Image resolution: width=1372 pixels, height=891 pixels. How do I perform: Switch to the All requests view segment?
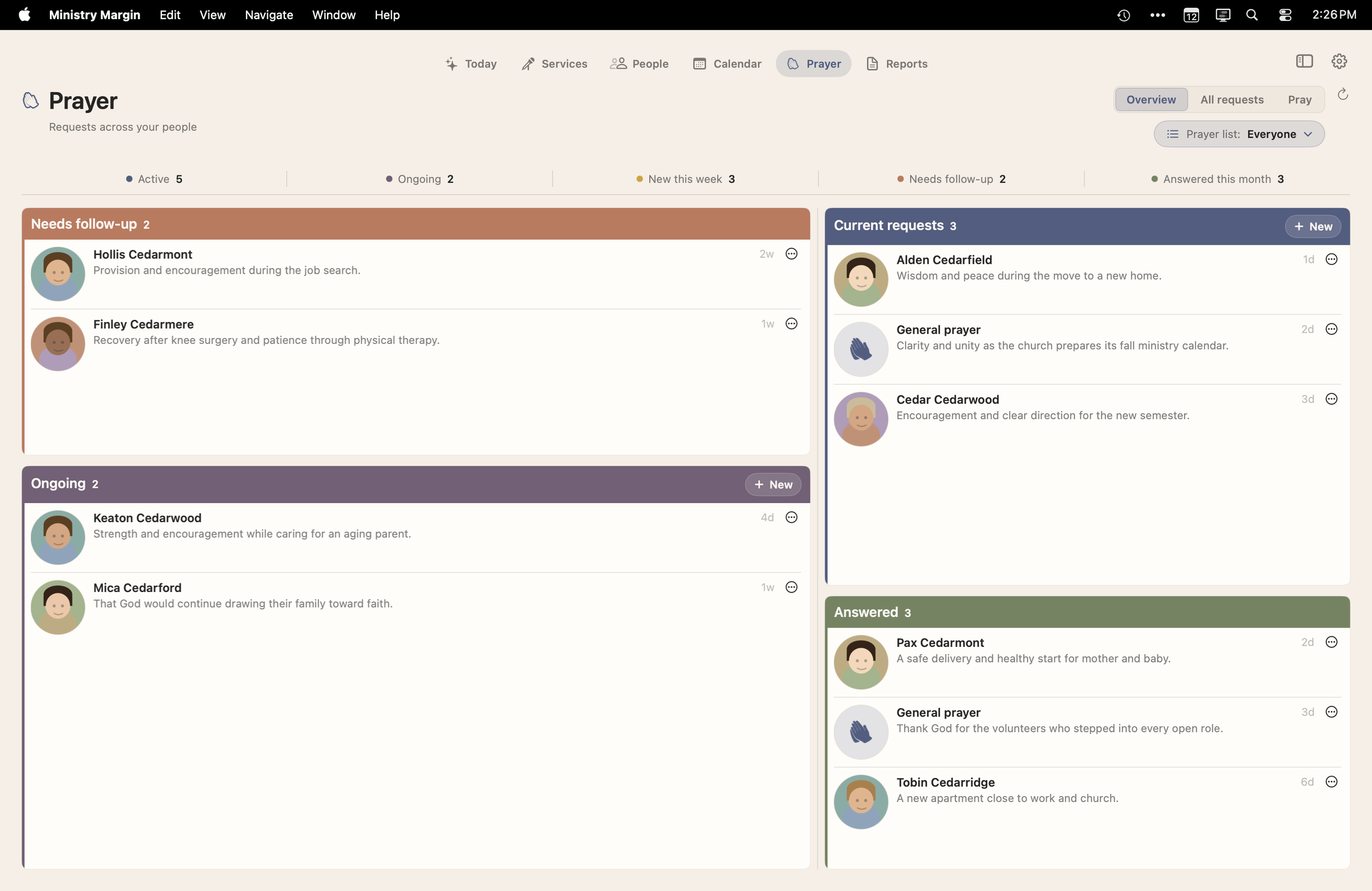coord(1232,99)
